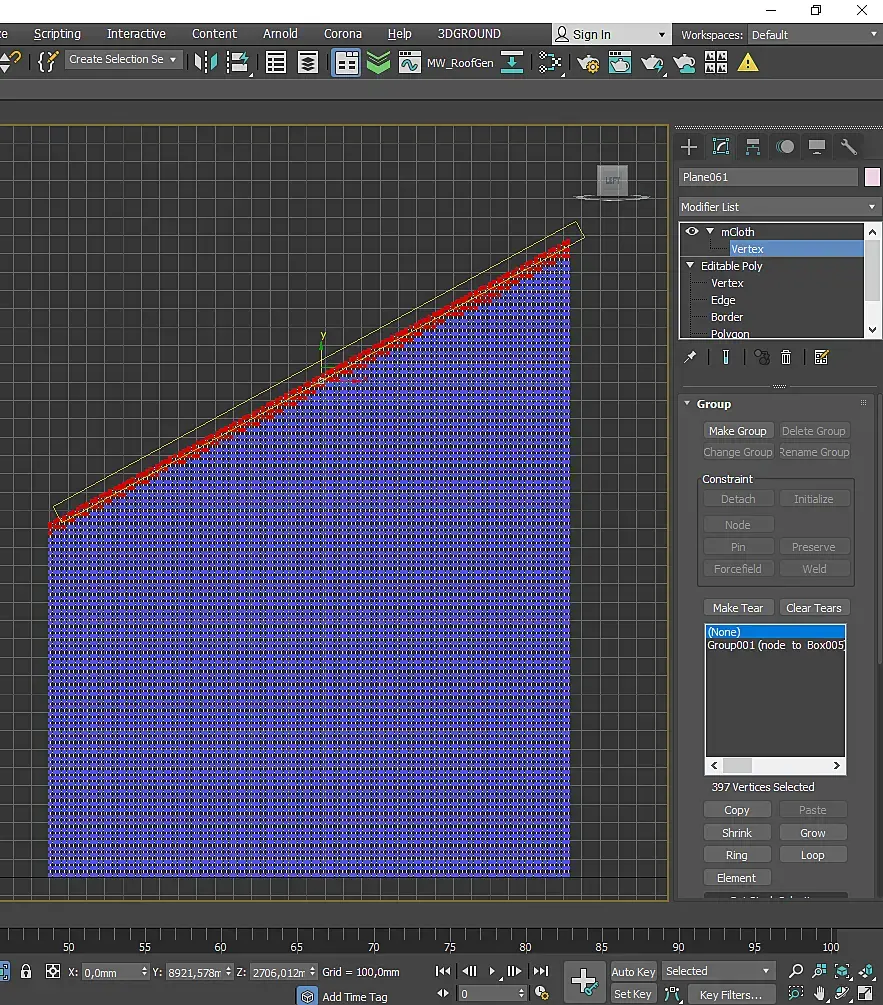Toggle the Auto Key mode
Screen dimensions: 883x1005
pyautogui.click(x=633, y=971)
